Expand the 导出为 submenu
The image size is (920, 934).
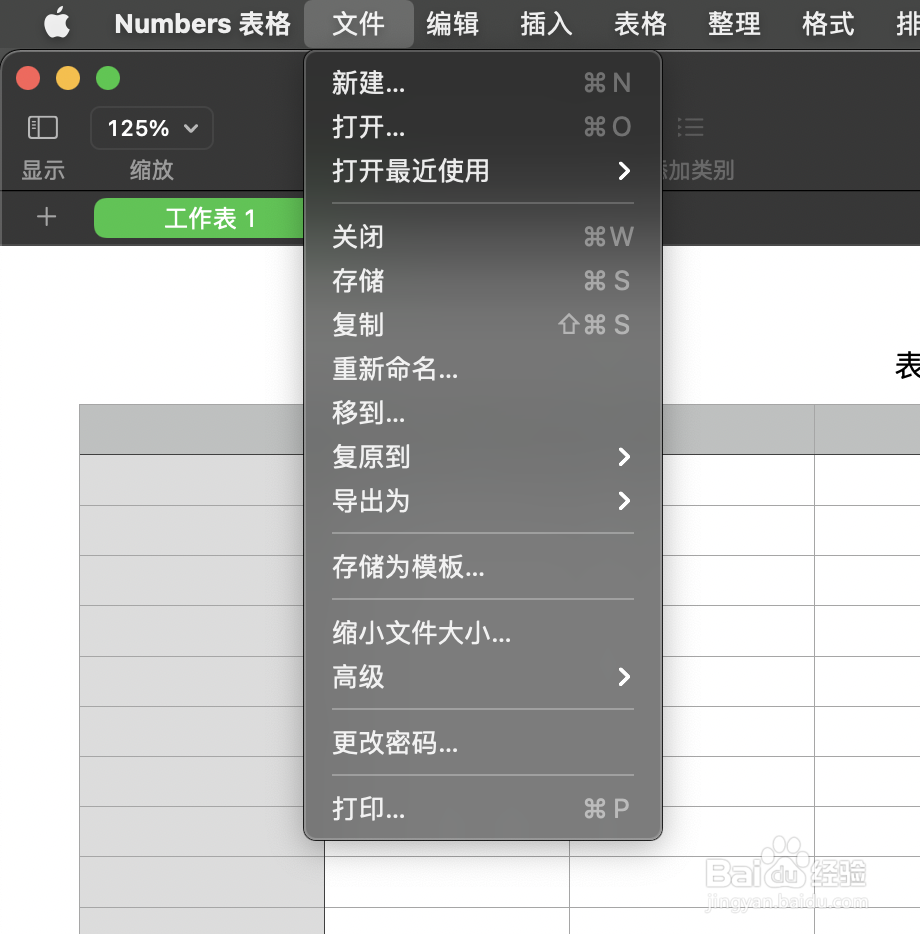coord(483,501)
